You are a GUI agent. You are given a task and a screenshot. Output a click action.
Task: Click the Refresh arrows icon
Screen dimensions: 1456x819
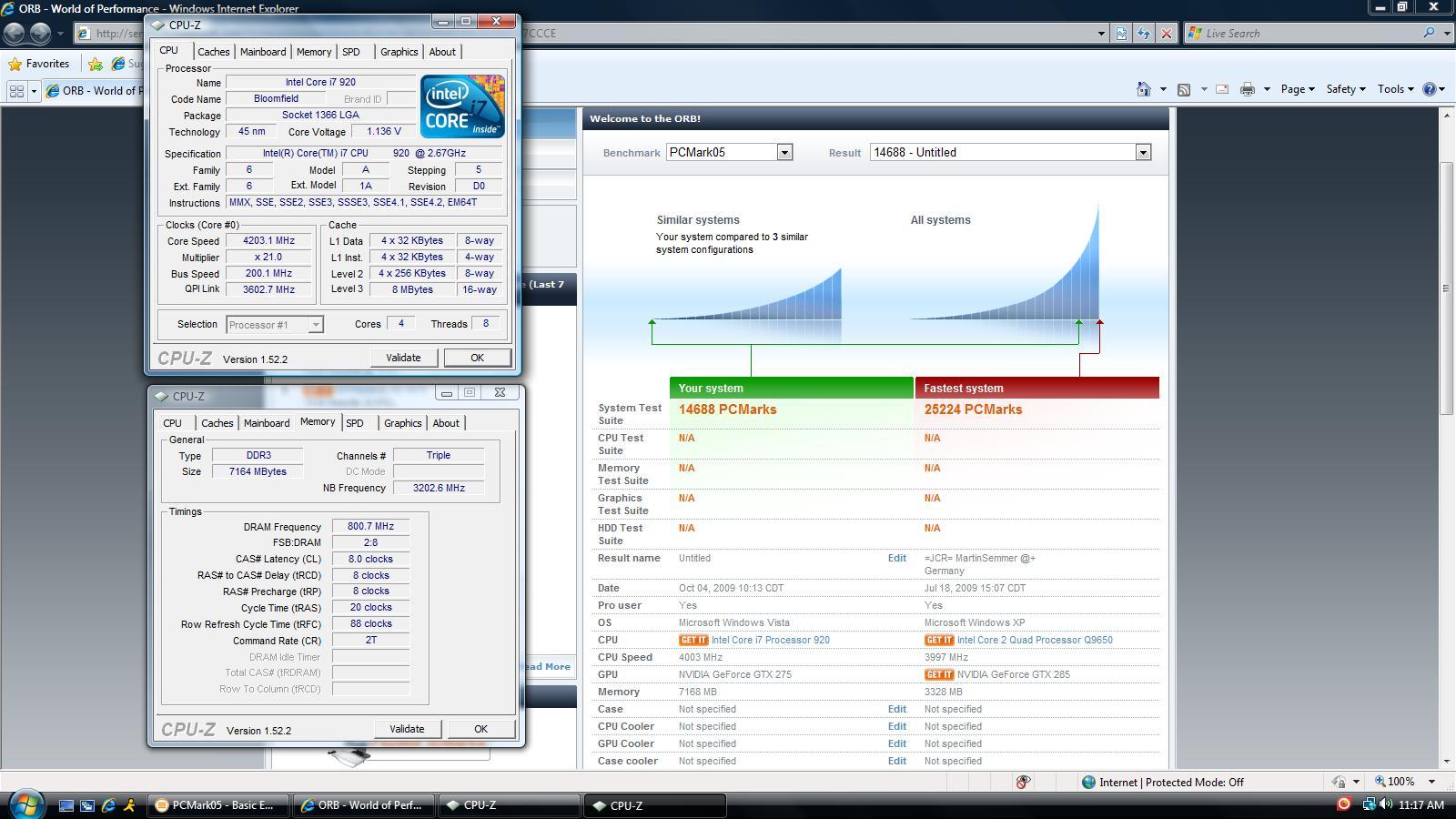tap(1144, 34)
